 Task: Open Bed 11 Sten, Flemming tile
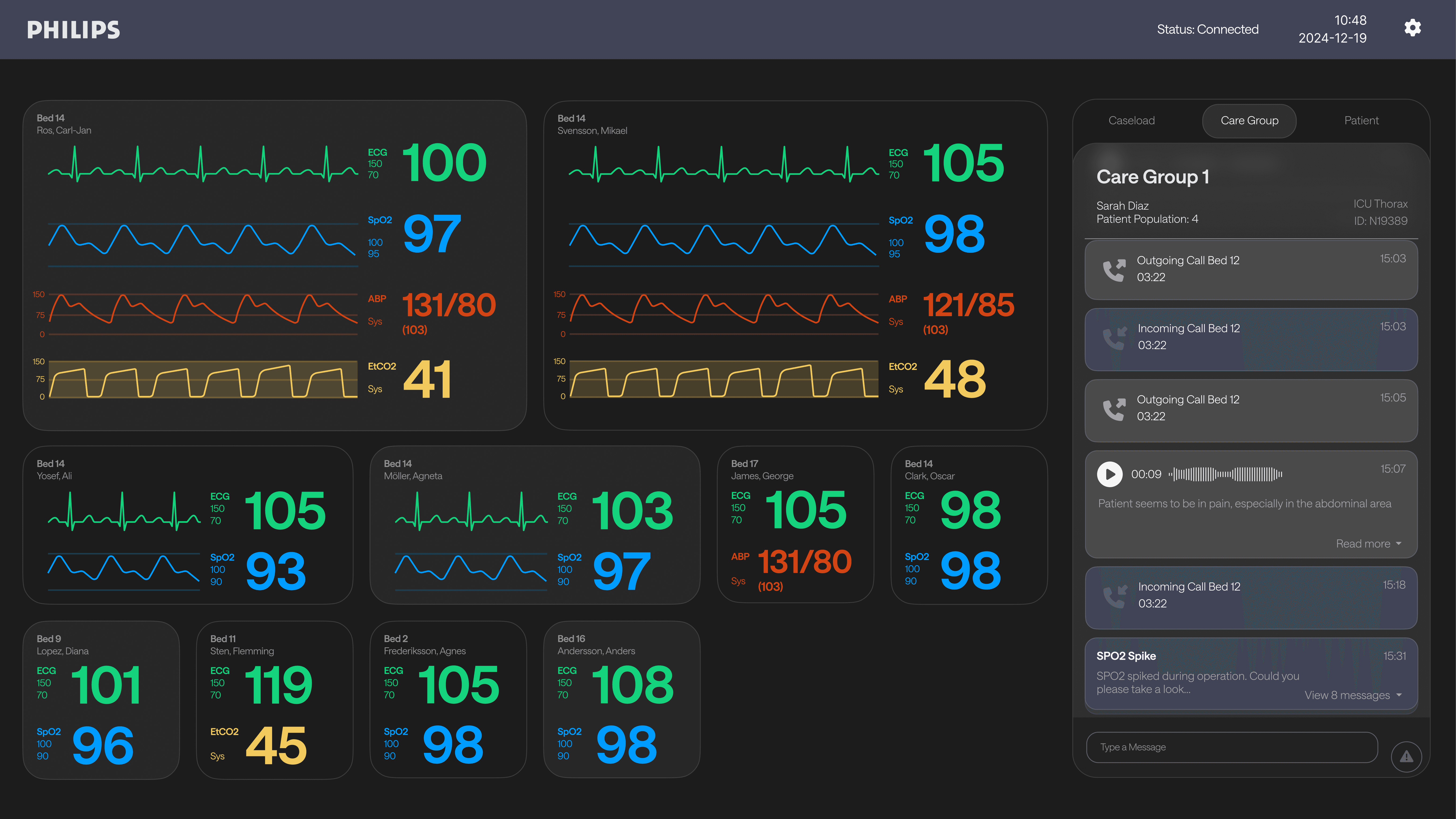pos(274,700)
